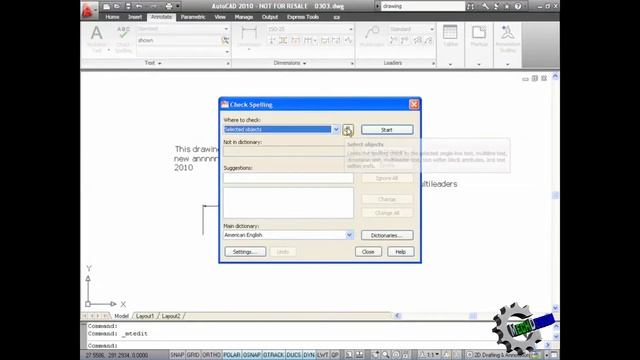Switch to the Manage ribbon tab
The width and height of the screenshot is (640, 360).
244,17
